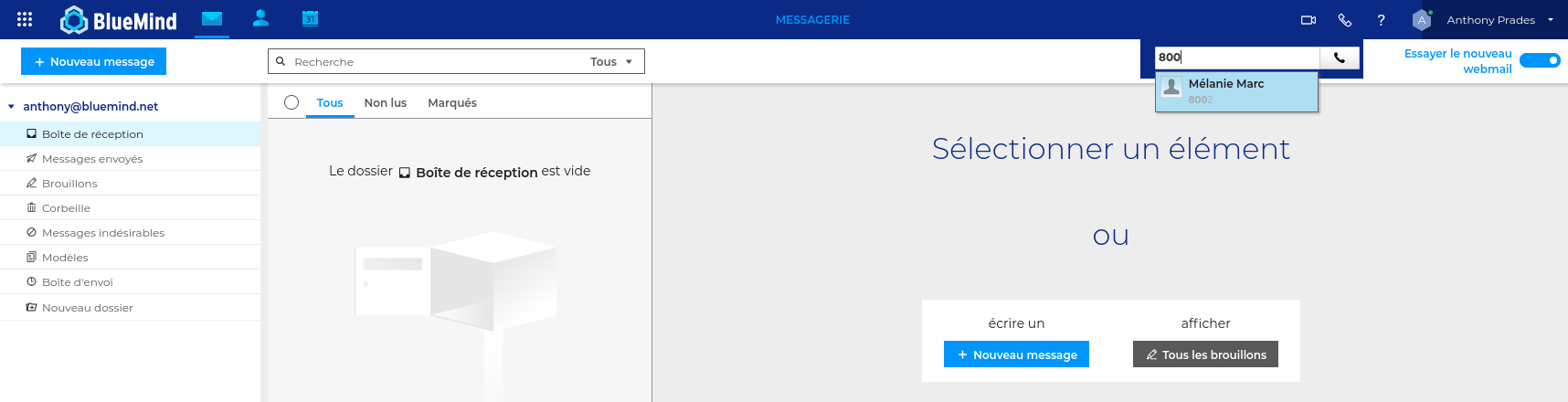Select Mélanie Marc suggestion 8002
The height and width of the screenshot is (402, 1568).
pyautogui.click(x=1237, y=91)
